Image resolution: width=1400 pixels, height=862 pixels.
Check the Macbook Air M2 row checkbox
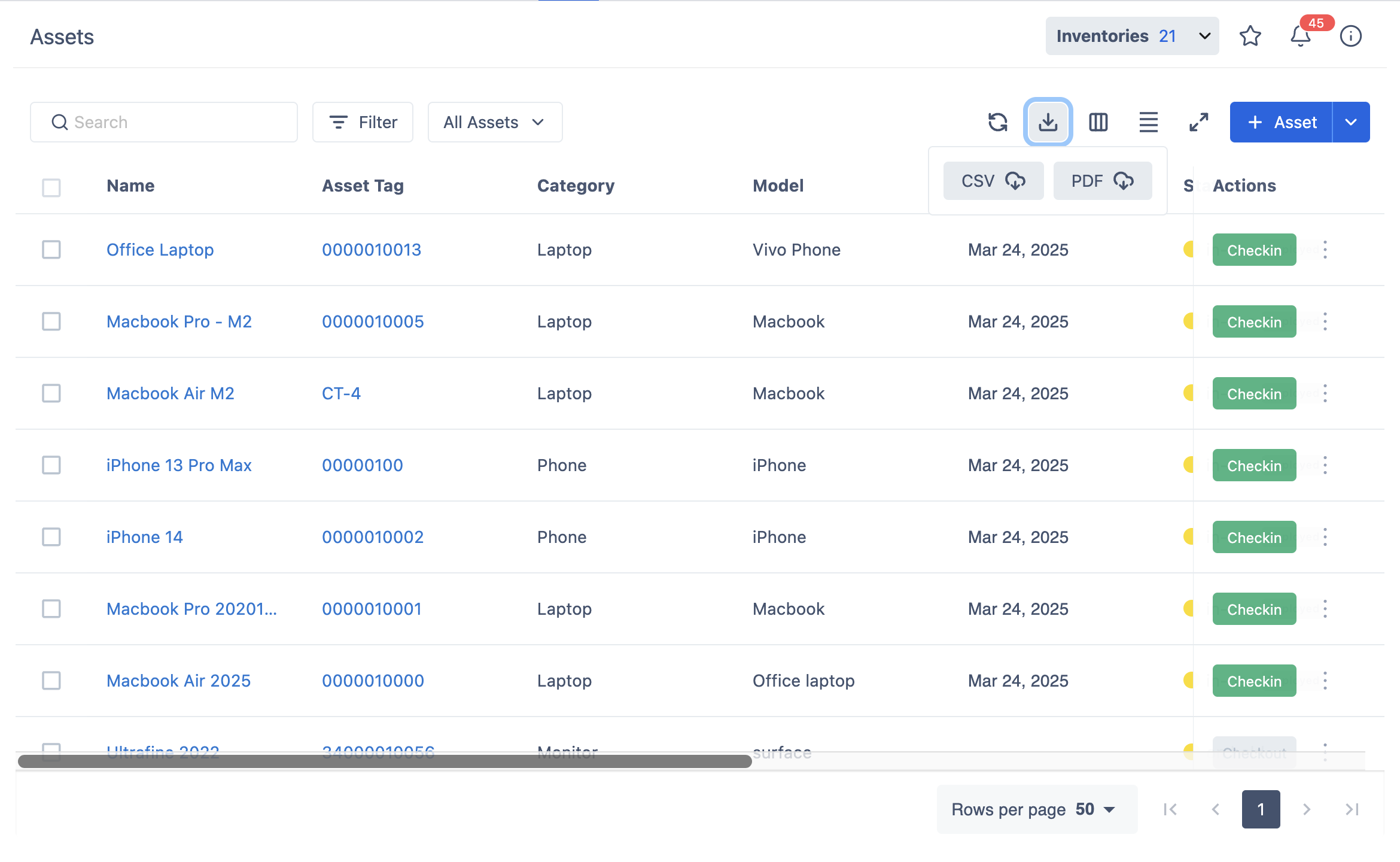click(51, 393)
